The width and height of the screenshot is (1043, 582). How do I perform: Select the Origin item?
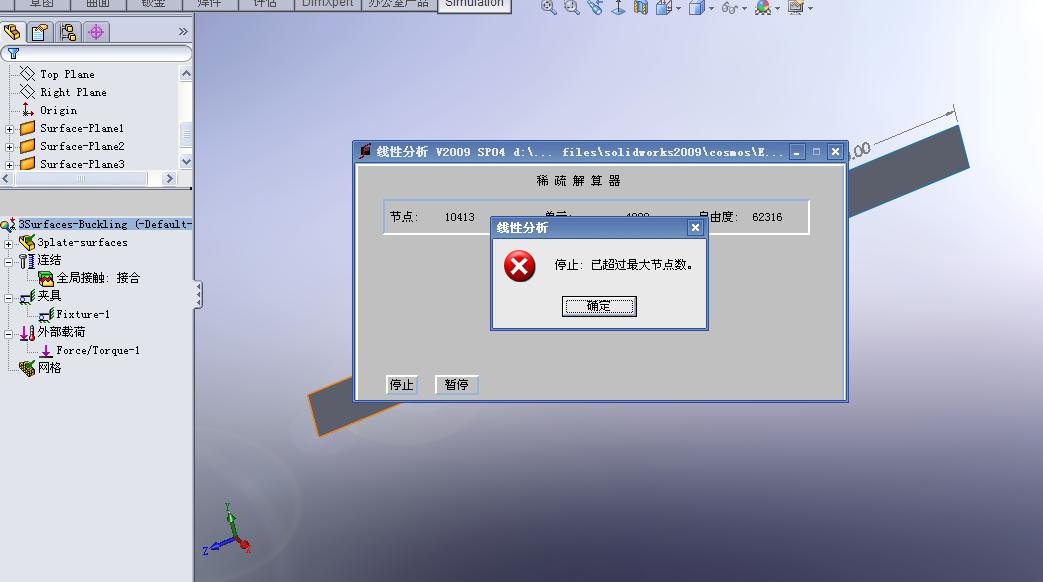[58, 110]
